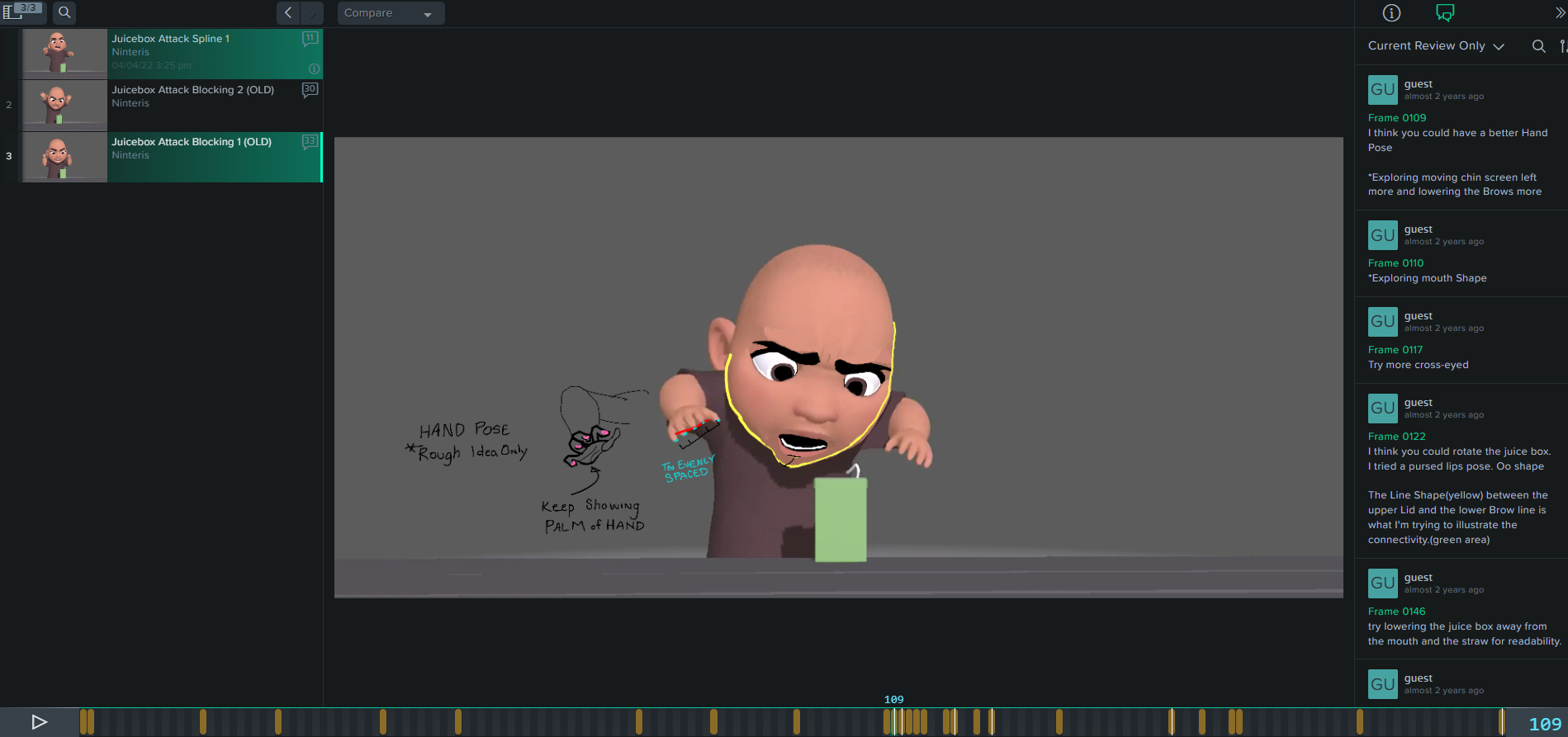Open the Compare dropdown
This screenshot has width=1568, height=737.
pos(391,13)
